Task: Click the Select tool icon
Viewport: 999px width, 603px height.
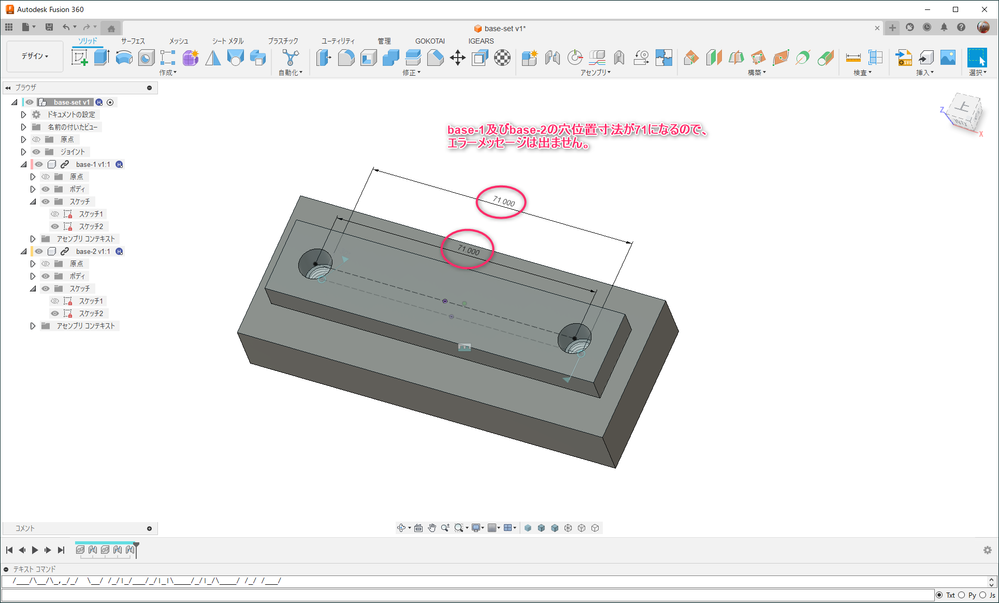Action: point(976,58)
